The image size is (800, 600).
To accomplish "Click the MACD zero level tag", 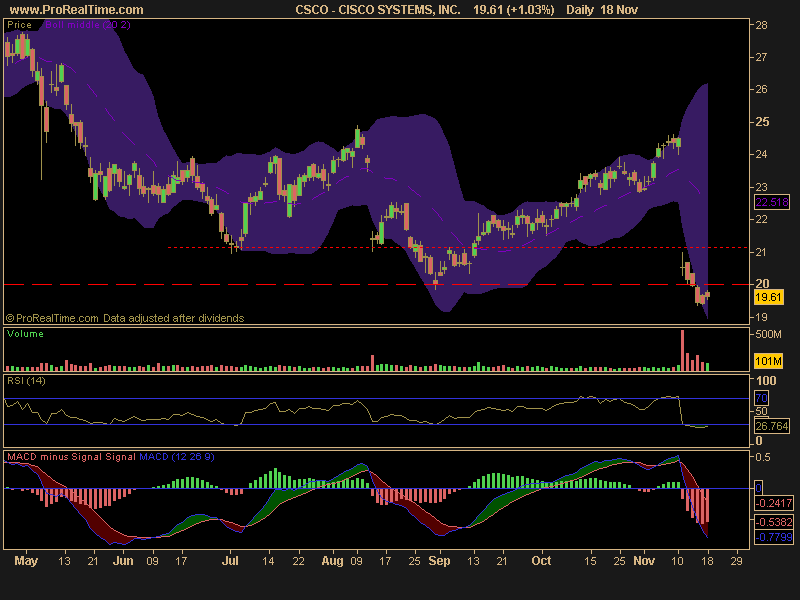I will (758, 488).
